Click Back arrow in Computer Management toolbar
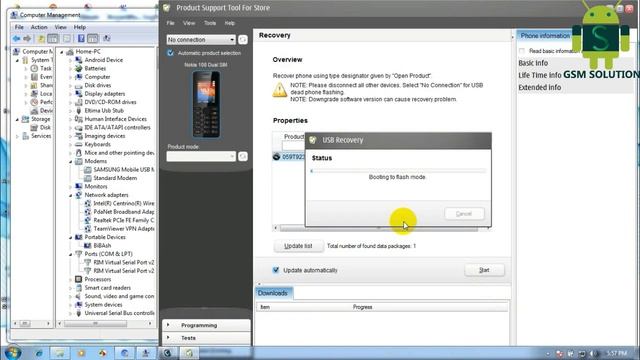Image resolution: width=640 pixels, height=360 pixels. click(16, 38)
